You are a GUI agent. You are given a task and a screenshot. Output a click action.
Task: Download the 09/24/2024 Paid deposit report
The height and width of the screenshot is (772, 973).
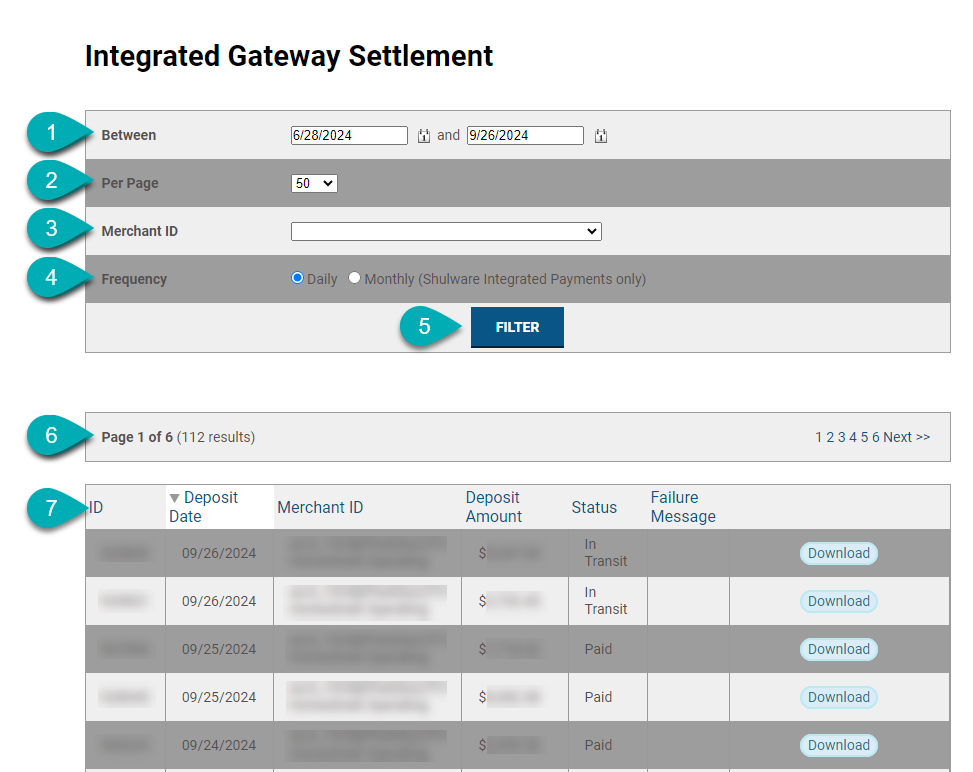(838, 745)
